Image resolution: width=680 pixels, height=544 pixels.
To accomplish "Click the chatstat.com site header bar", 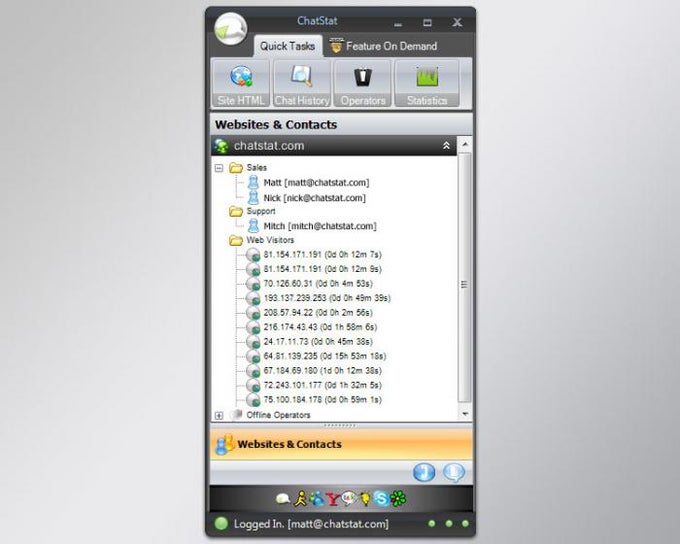I will coord(333,146).
